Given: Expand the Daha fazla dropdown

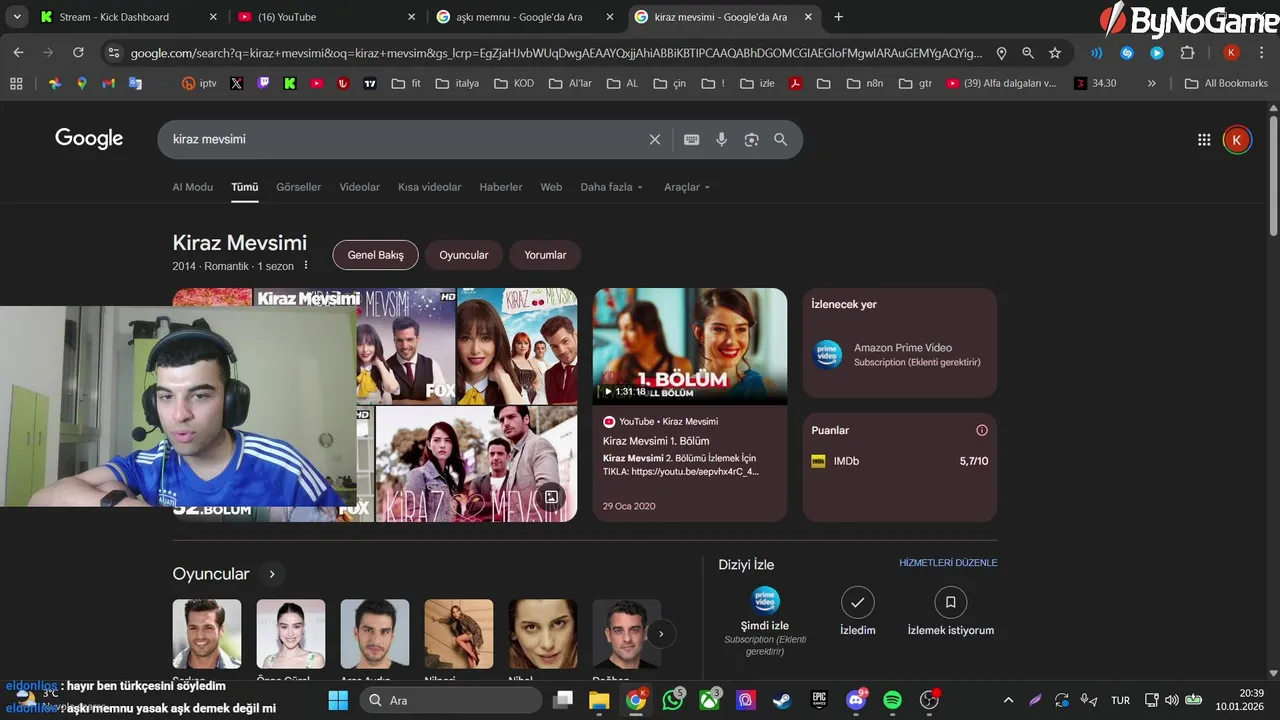Looking at the screenshot, I should (611, 187).
